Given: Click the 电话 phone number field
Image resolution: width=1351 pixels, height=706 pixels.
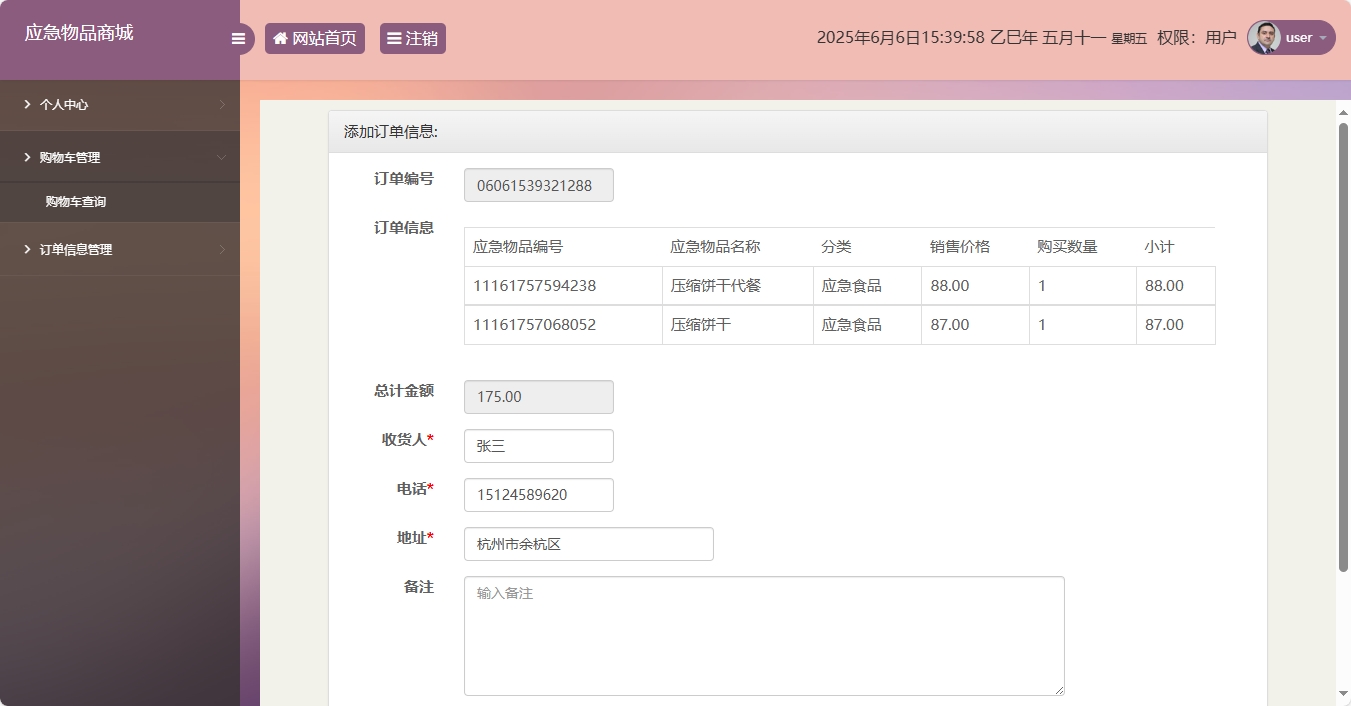Looking at the screenshot, I should click(x=538, y=495).
